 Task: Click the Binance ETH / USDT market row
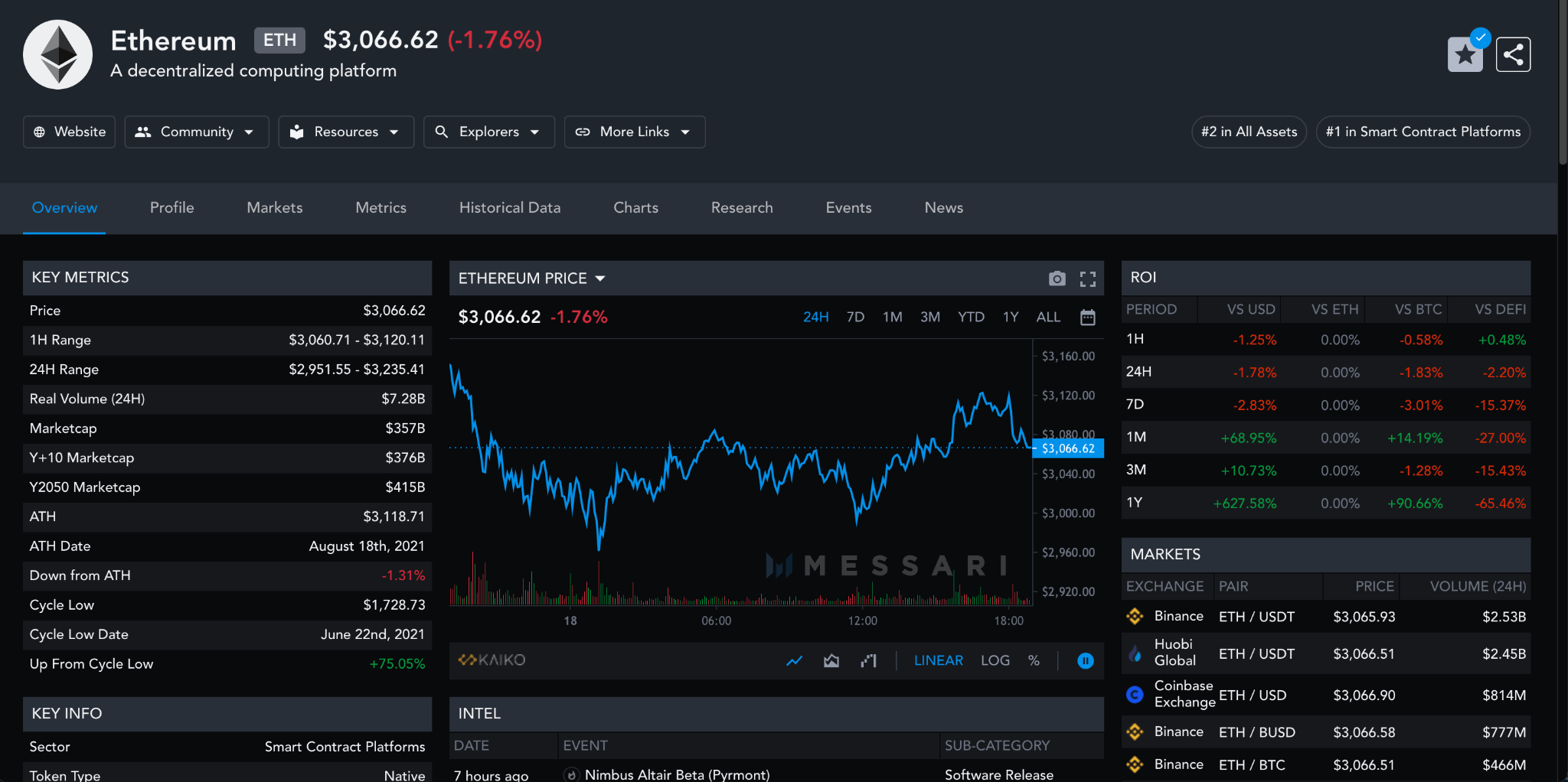pyautogui.click(x=1325, y=617)
